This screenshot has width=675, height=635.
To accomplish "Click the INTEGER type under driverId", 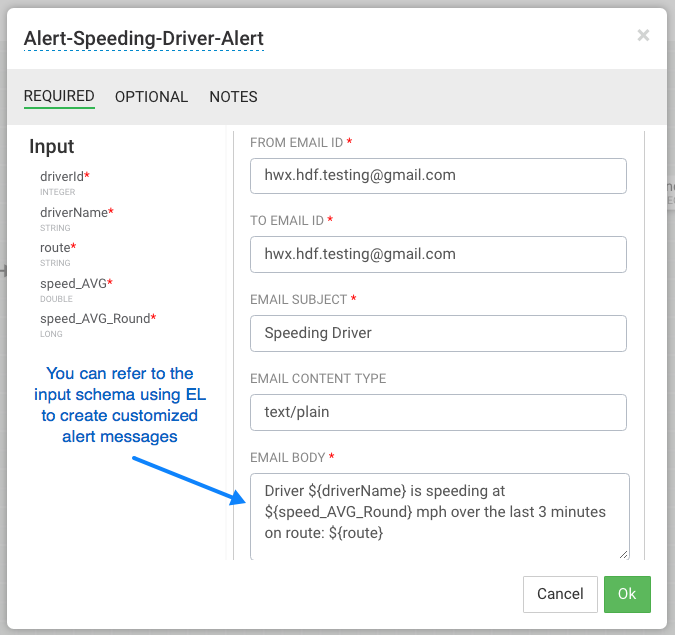I will click(x=58, y=192).
